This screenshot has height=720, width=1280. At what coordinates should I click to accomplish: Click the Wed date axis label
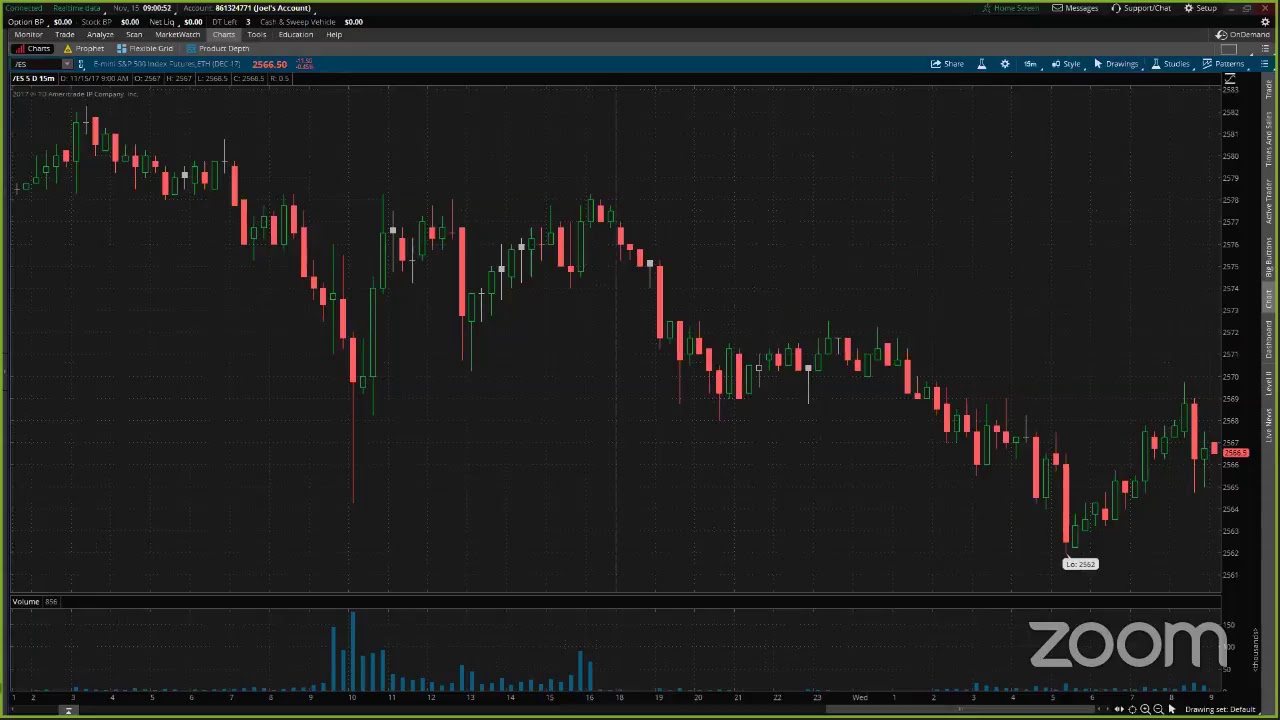tap(859, 697)
